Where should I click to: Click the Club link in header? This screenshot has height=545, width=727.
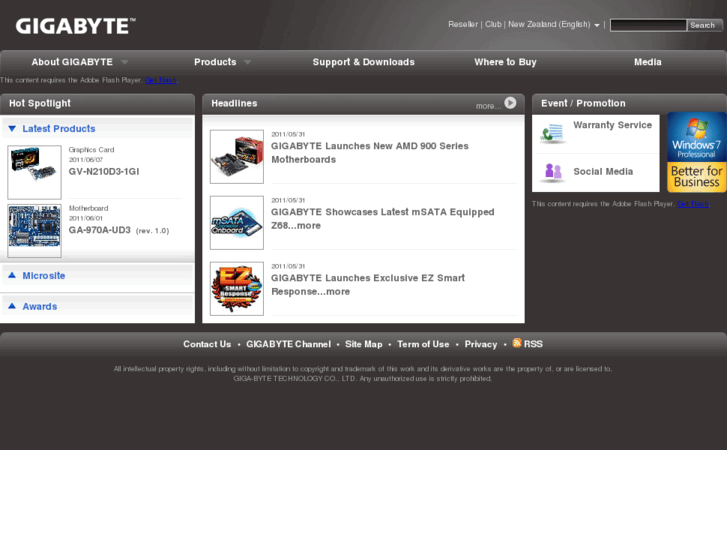point(493,24)
